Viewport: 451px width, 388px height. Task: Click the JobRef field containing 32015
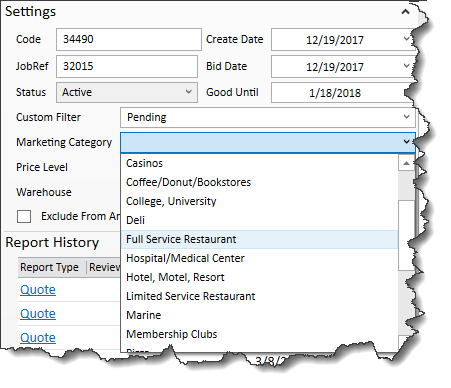pos(127,66)
